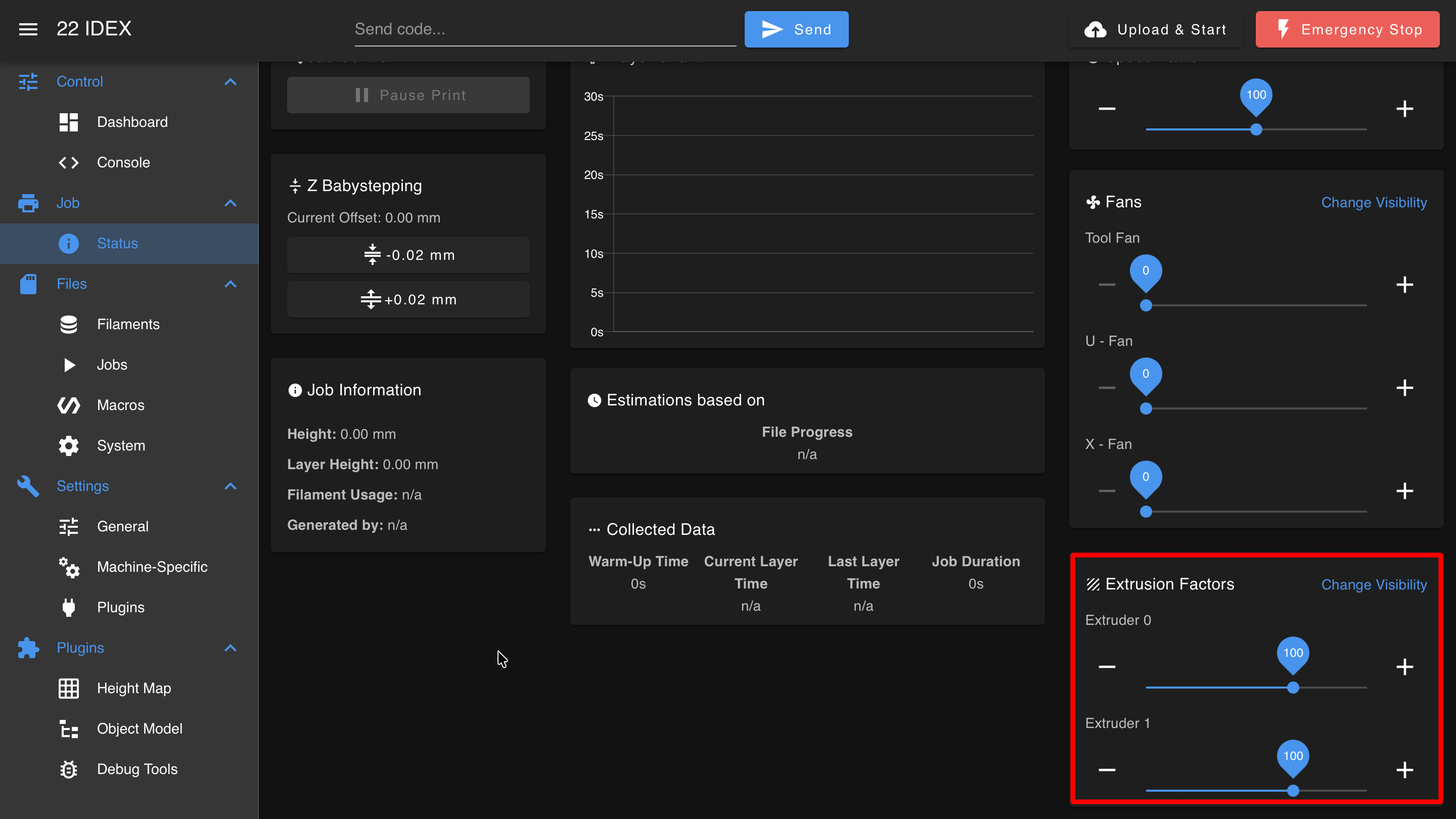Increase X - Fan with plus icon
The width and height of the screenshot is (1456, 819).
point(1404,490)
